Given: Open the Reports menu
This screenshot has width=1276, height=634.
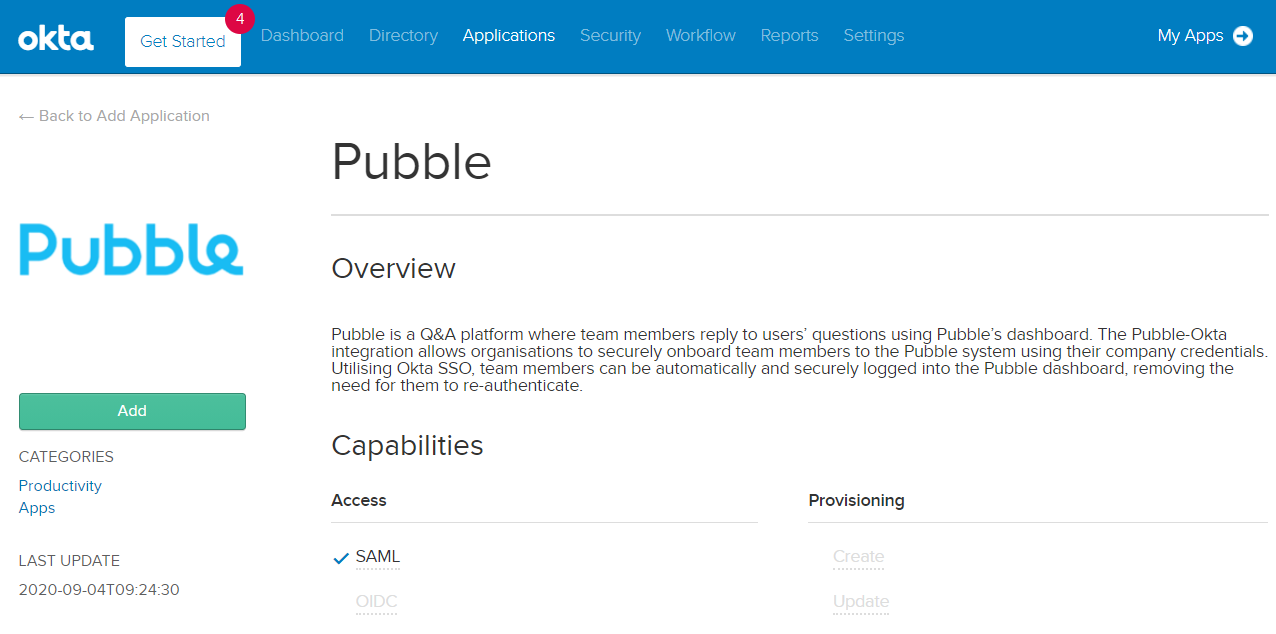Looking at the screenshot, I should (x=789, y=36).
